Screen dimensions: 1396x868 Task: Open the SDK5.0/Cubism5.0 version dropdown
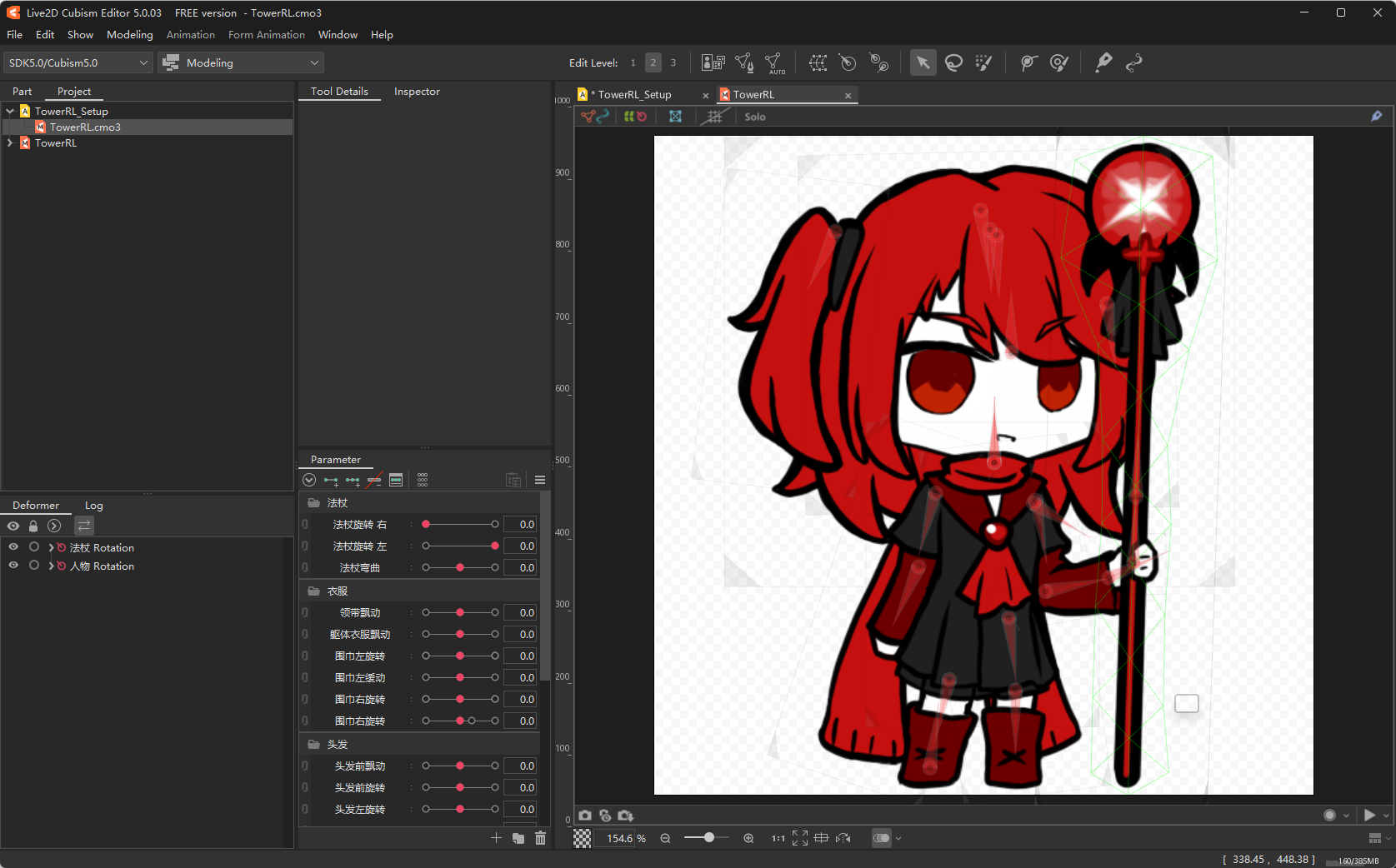78,62
